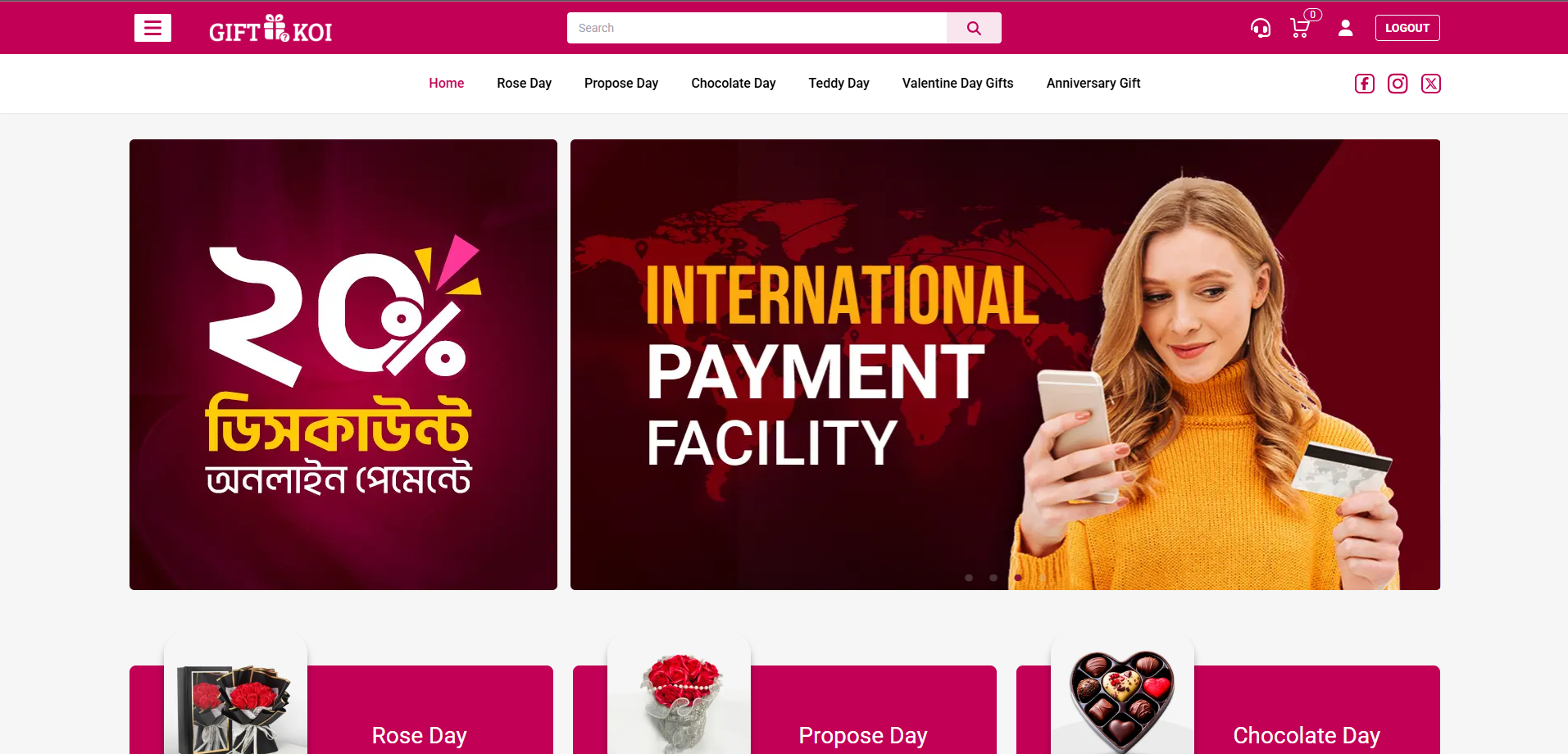
Task: Open the user account icon
Action: point(1345,29)
